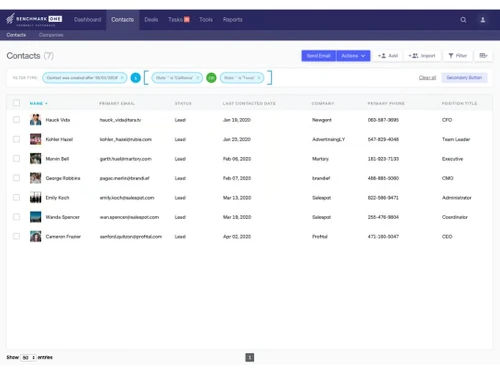Tick the Emily Koch checkbox
500x375 pixels.
pos(16,197)
